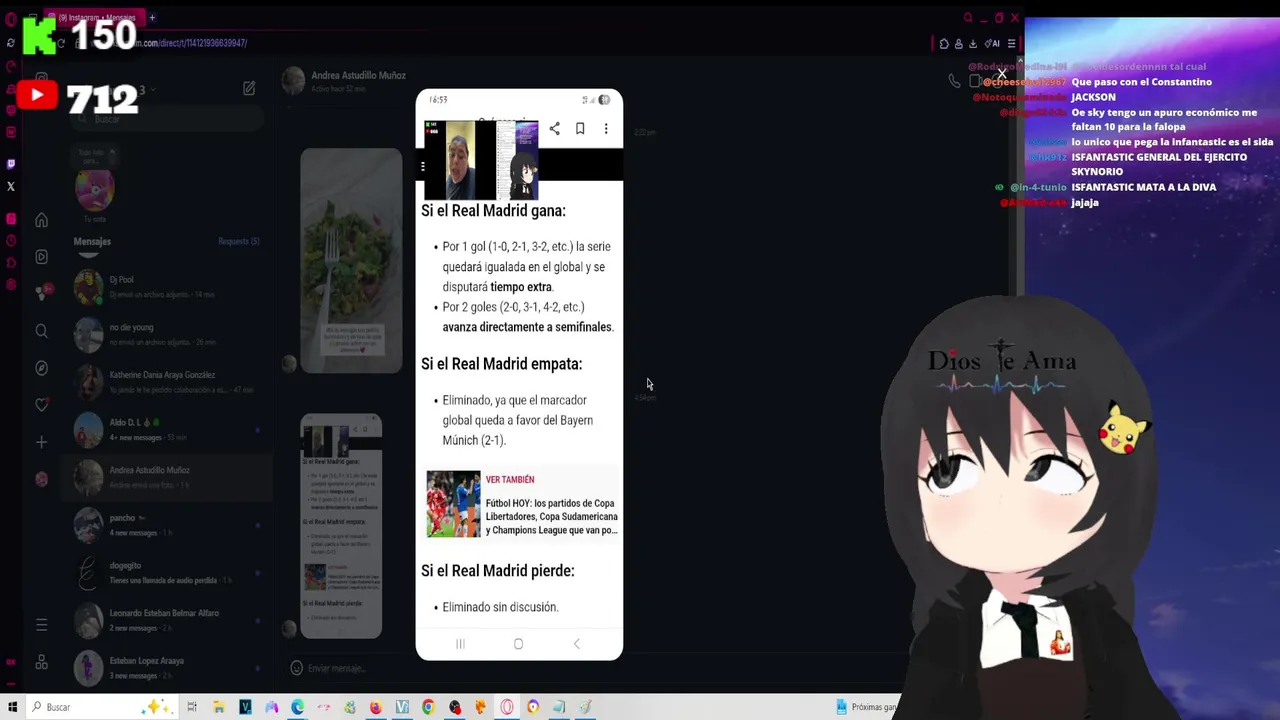Open Leonardo Esteban Belmar Alfaro chat
1280x720 pixels.
pyautogui.click(x=167, y=620)
